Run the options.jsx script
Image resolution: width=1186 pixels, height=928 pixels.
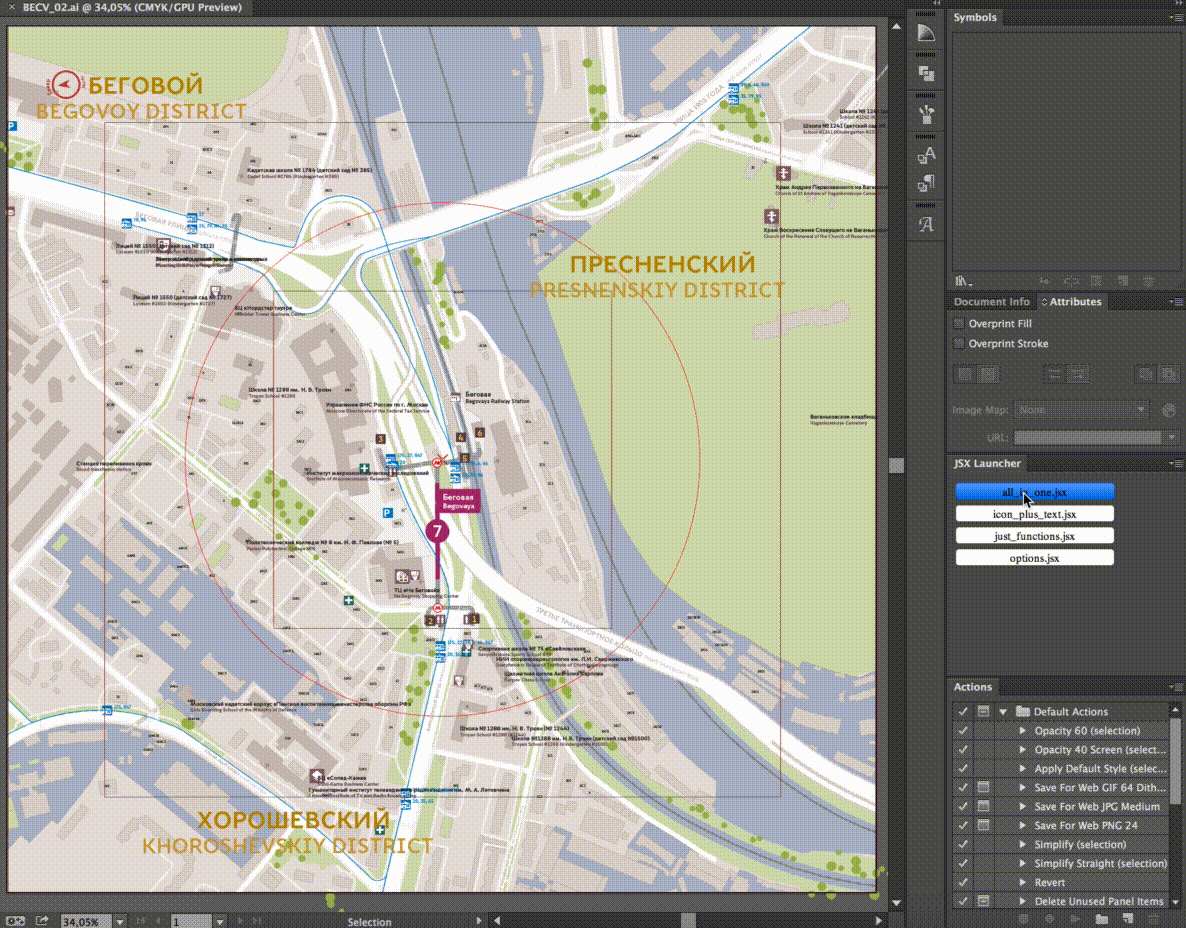click(1035, 558)
